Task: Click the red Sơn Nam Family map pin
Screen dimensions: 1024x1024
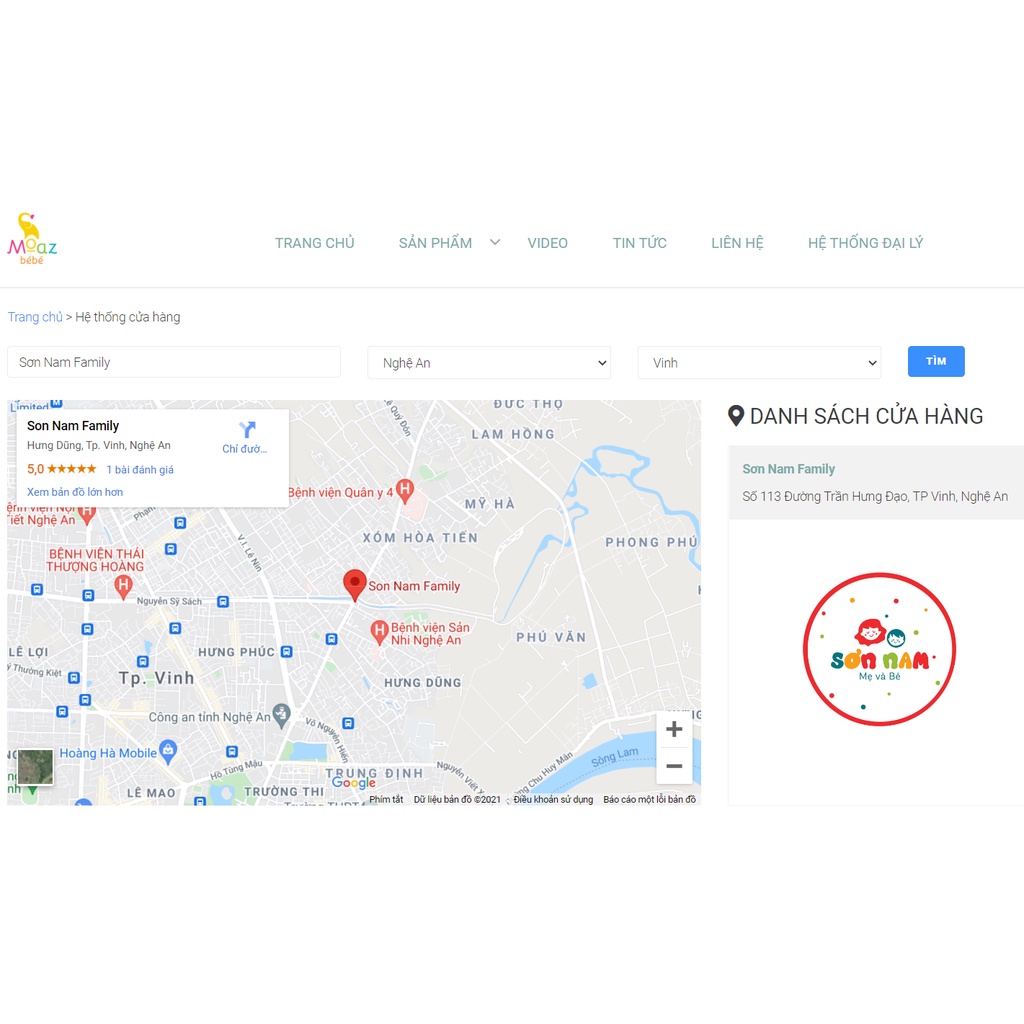Action: point(355,584)
